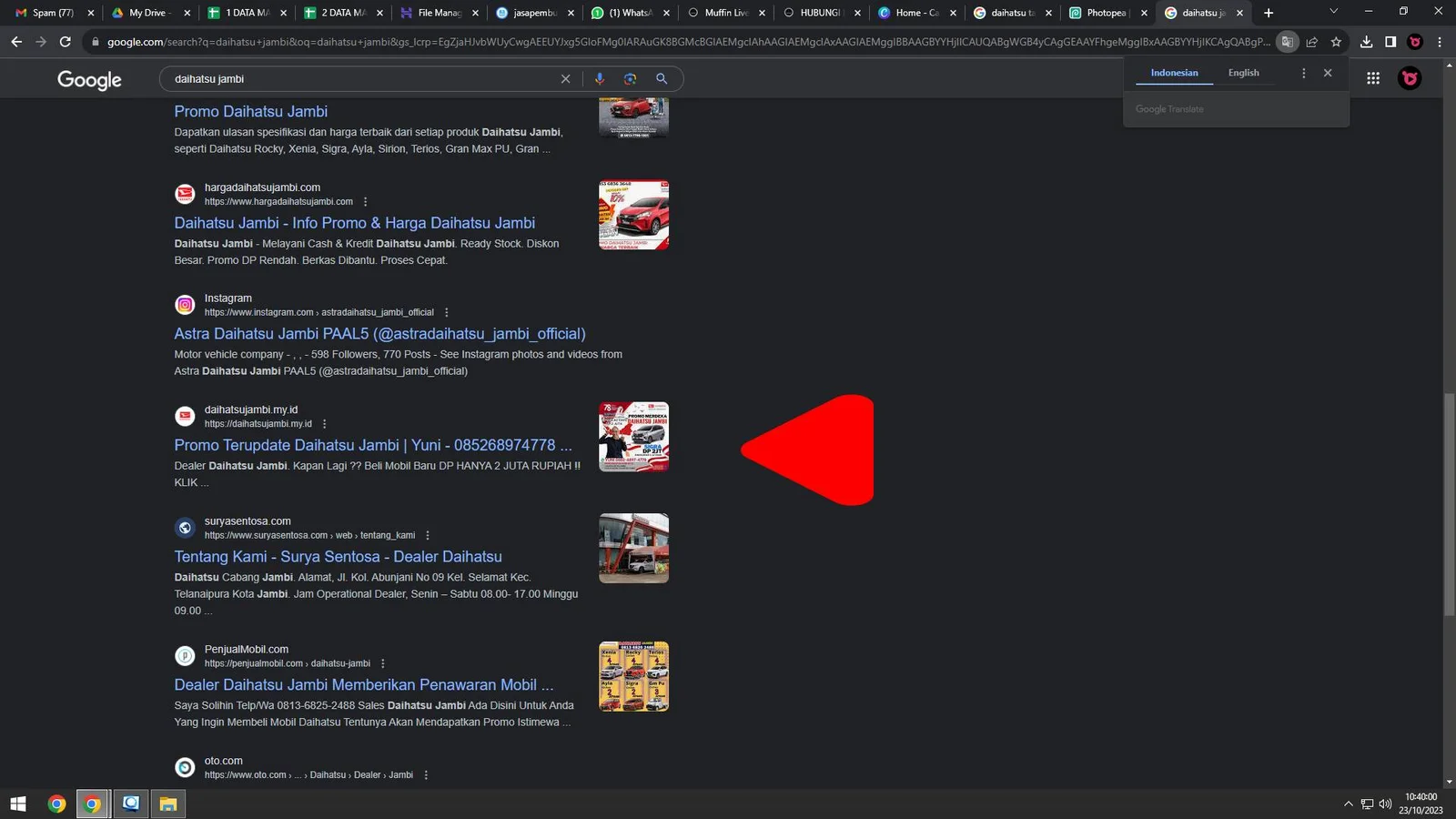Click the Google logo

[89, 80]
